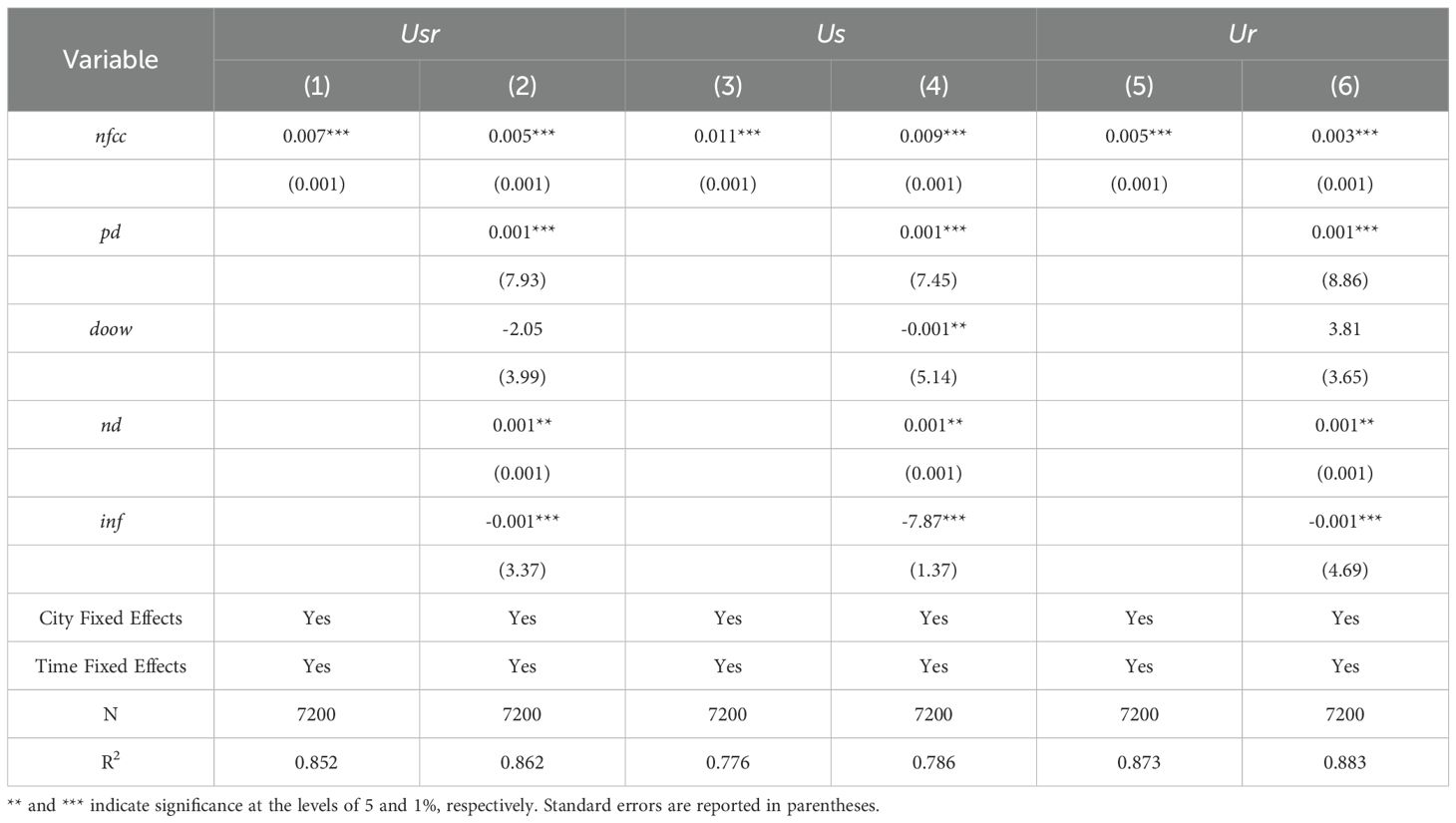Click the nfcc row label
Screen dimensions: 1456x823
coord(110,136)
